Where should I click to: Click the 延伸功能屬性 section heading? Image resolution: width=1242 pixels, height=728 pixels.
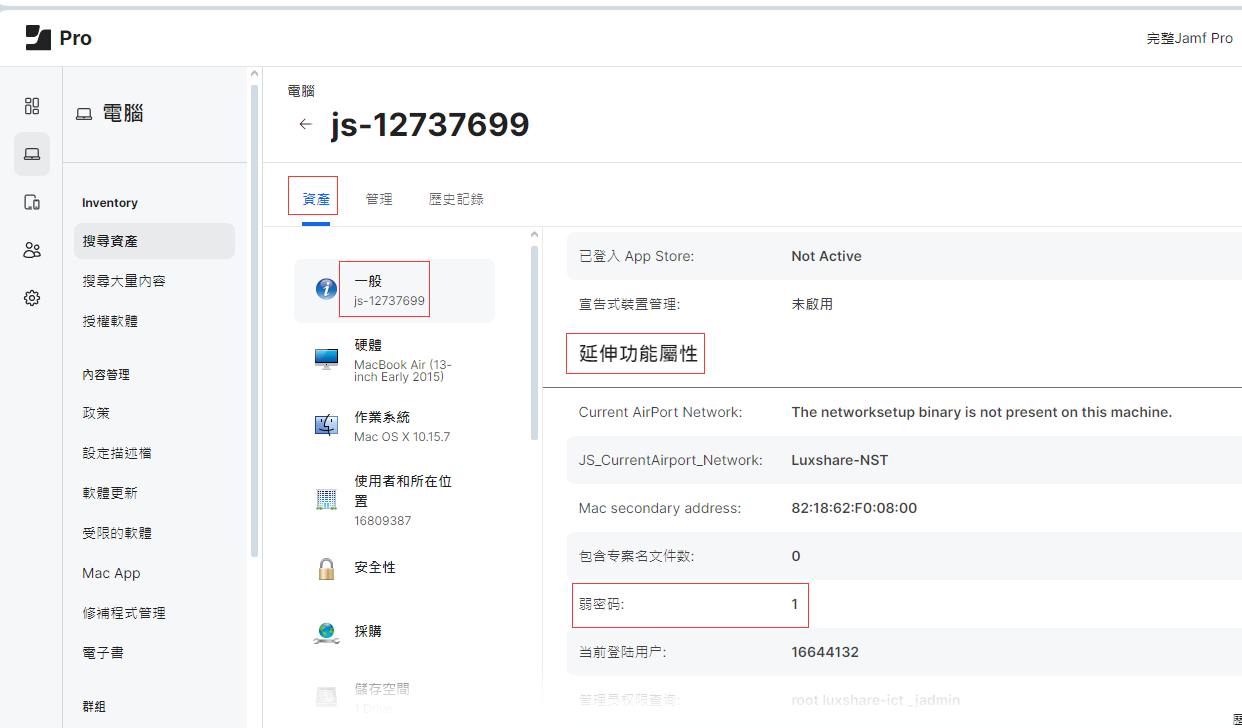tap(638, 354)
